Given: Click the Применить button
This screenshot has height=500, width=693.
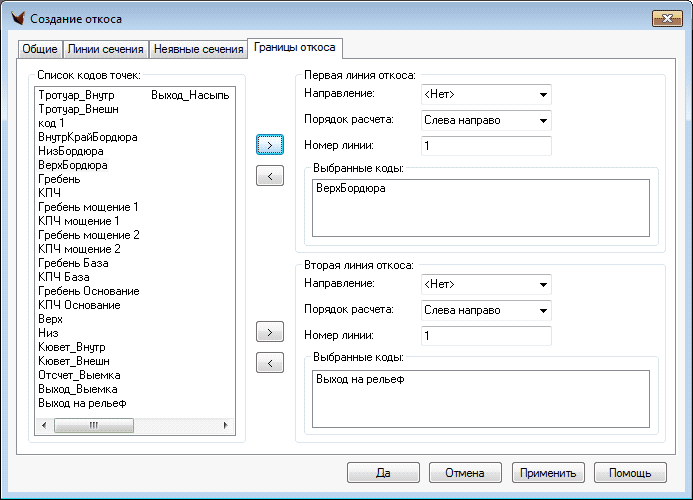Looking at the screenshot, I should [548, 473].
